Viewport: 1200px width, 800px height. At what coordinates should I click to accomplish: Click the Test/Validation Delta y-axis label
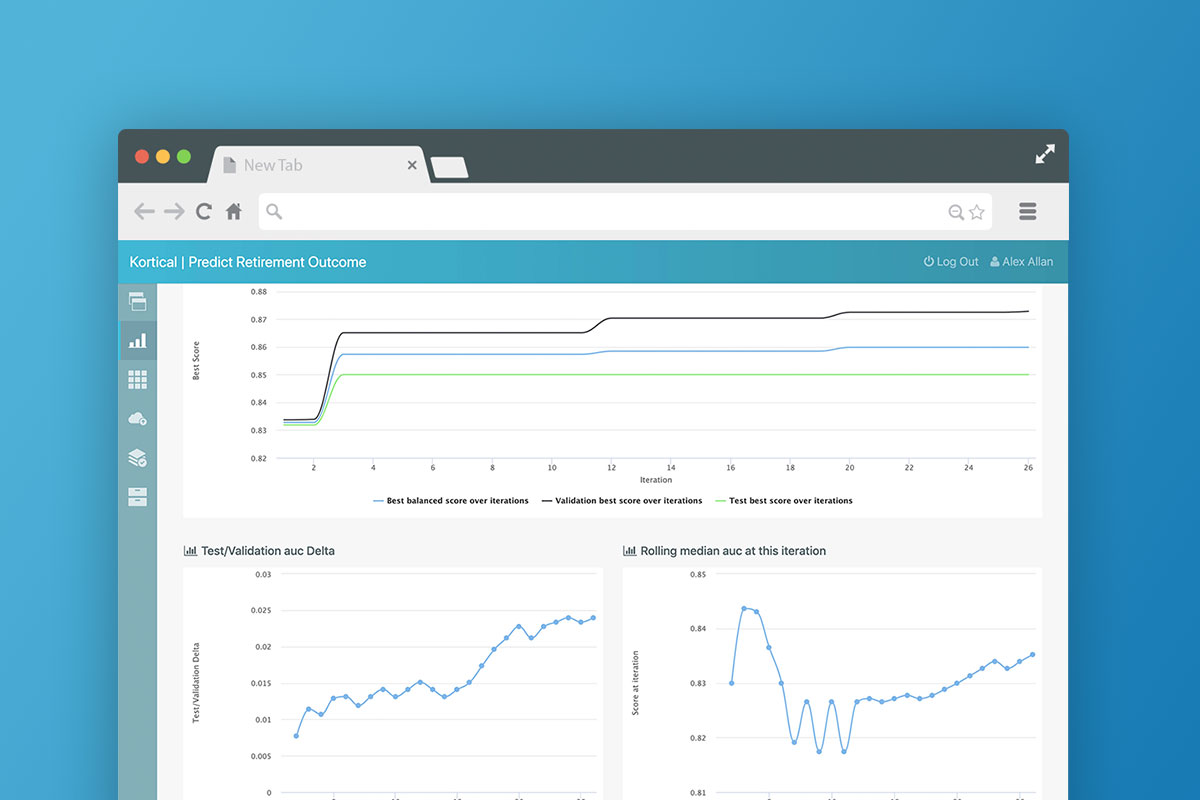pos(197,683)
